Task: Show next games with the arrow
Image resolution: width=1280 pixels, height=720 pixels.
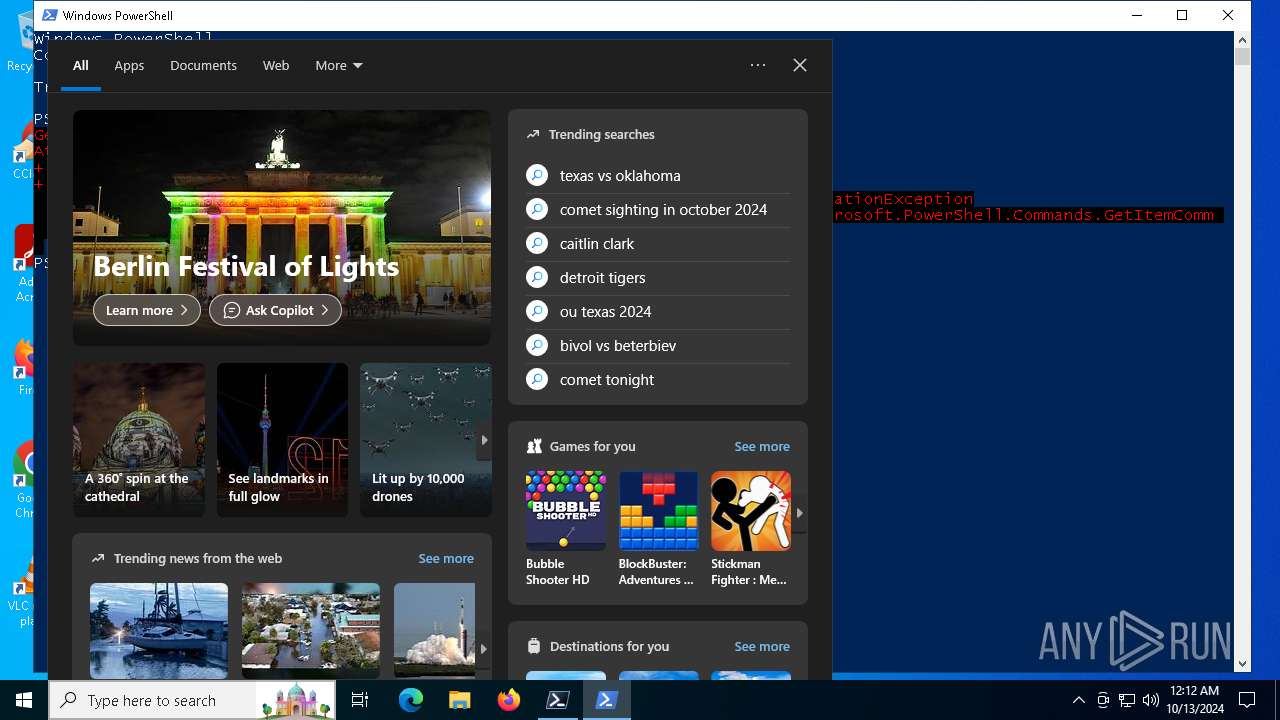Action: click(799, 512)
